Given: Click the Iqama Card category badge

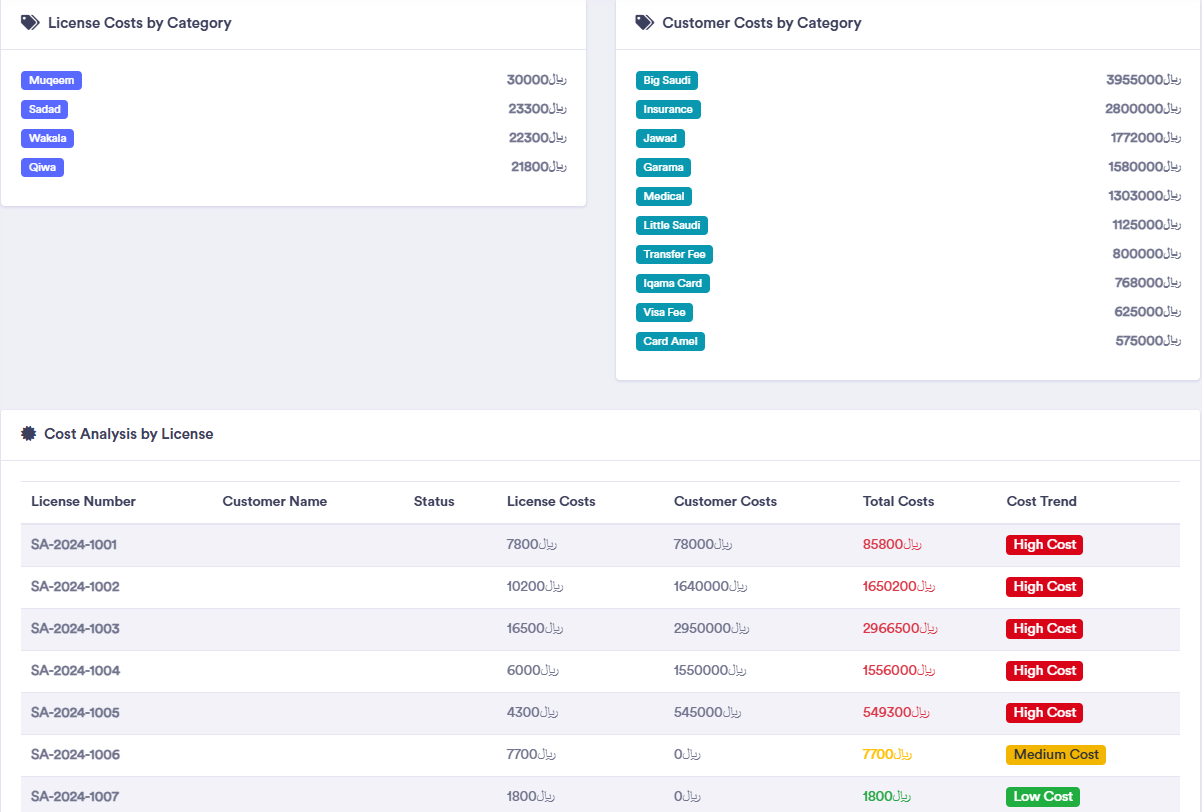Looking at the screenshot, I should point(673,283).
